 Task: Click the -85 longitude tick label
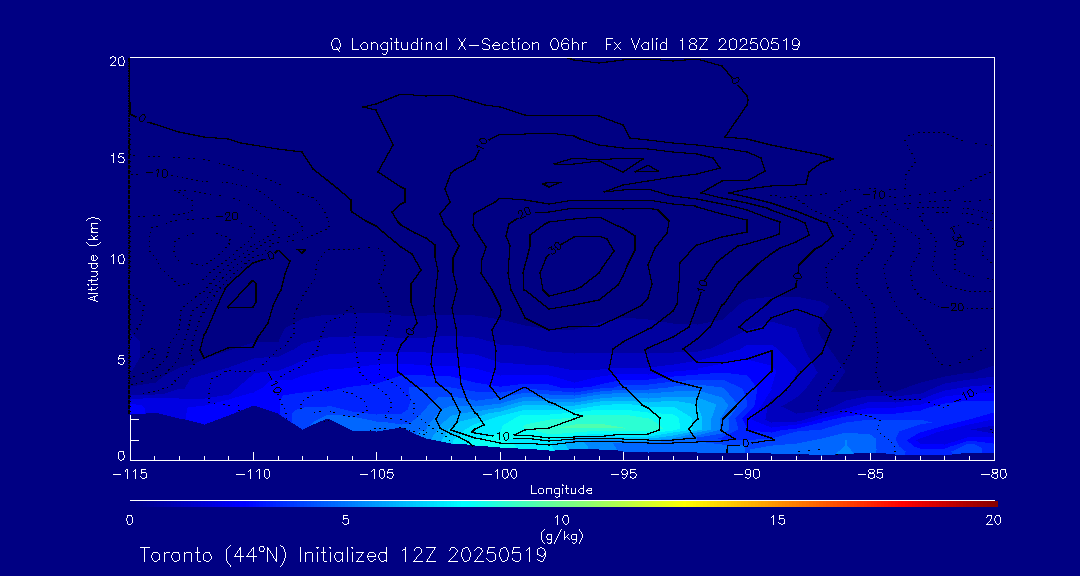point(871,475)
